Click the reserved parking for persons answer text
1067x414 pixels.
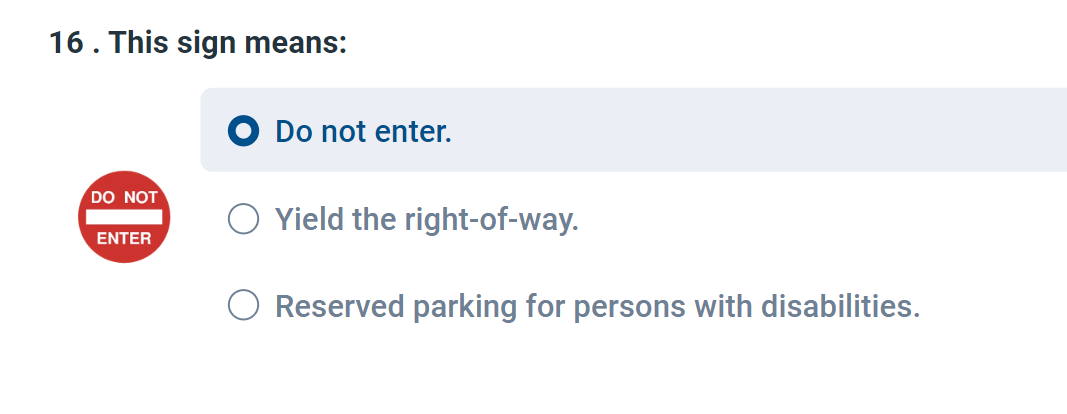(597, 306)
